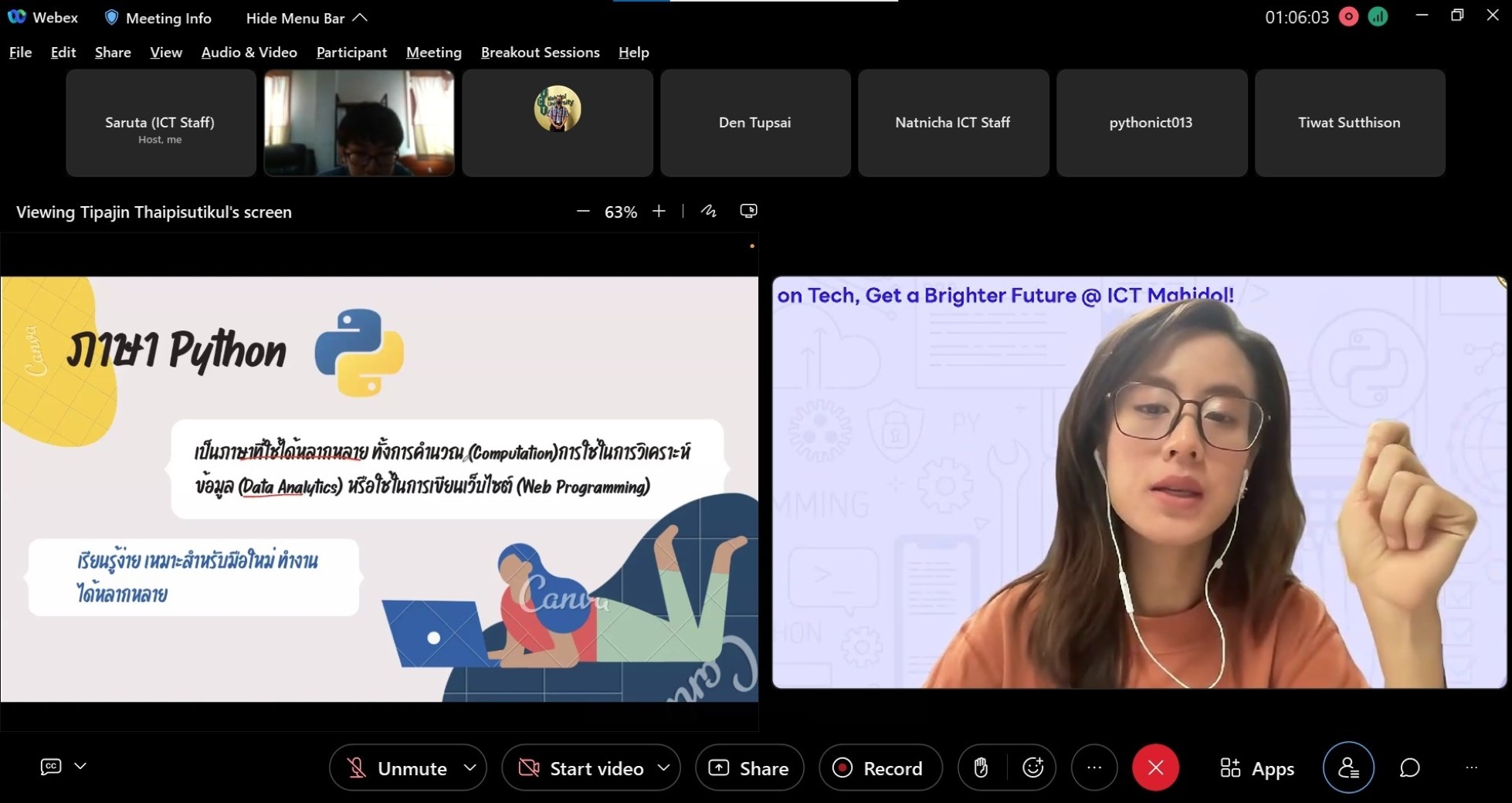The image size is (1512, 803).
Task: Click the Share button
Action: click(x=749, y=768)
